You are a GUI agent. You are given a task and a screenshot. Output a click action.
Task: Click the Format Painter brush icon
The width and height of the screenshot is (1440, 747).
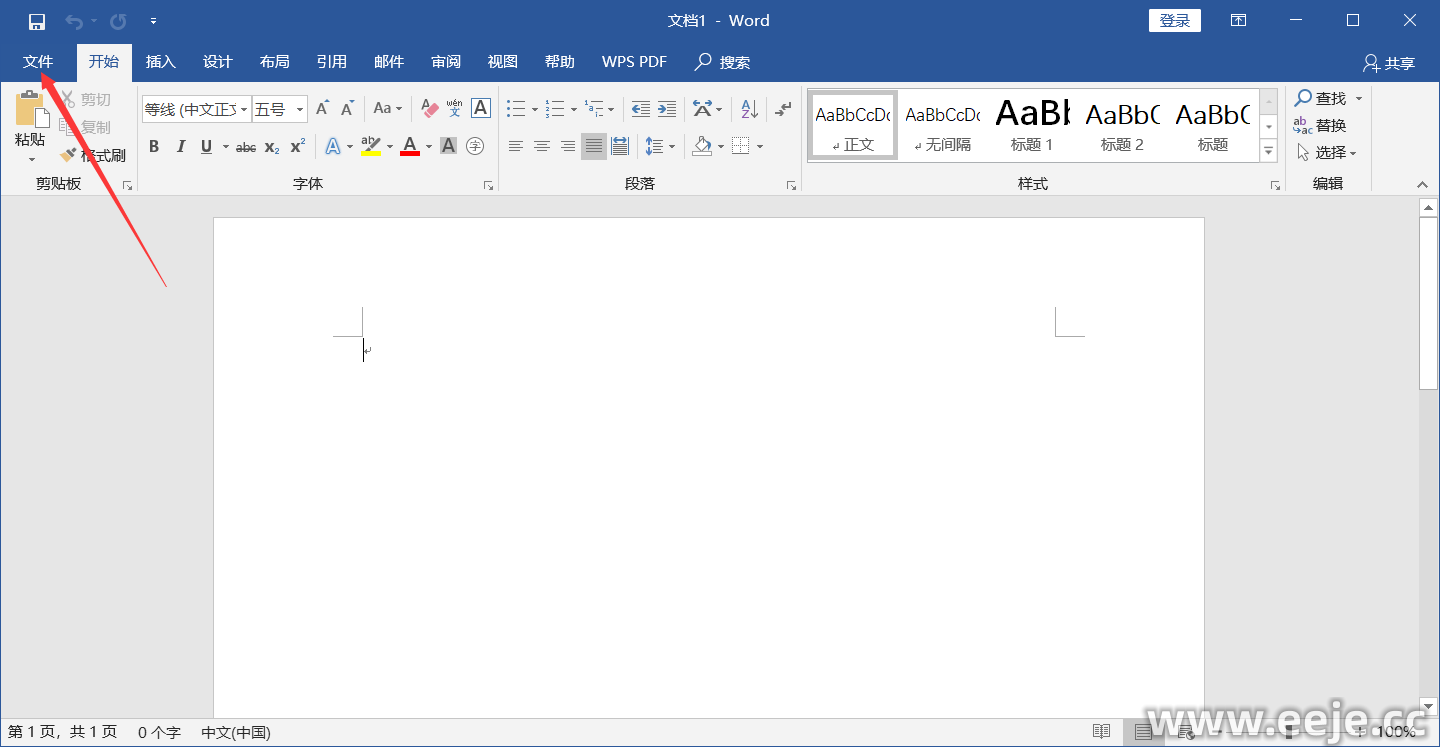point(68,155)
